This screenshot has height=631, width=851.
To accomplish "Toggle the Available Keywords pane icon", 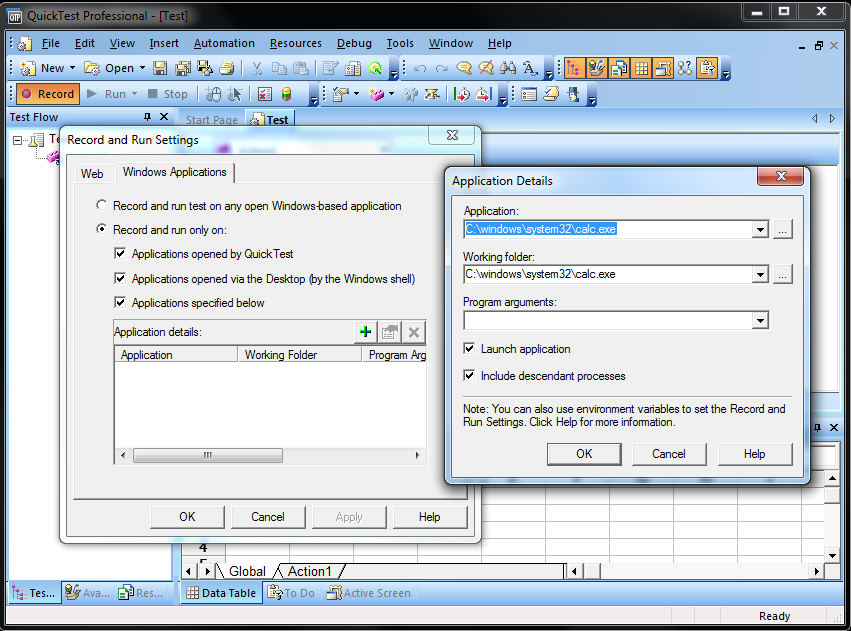I will (x=596, y=68).
